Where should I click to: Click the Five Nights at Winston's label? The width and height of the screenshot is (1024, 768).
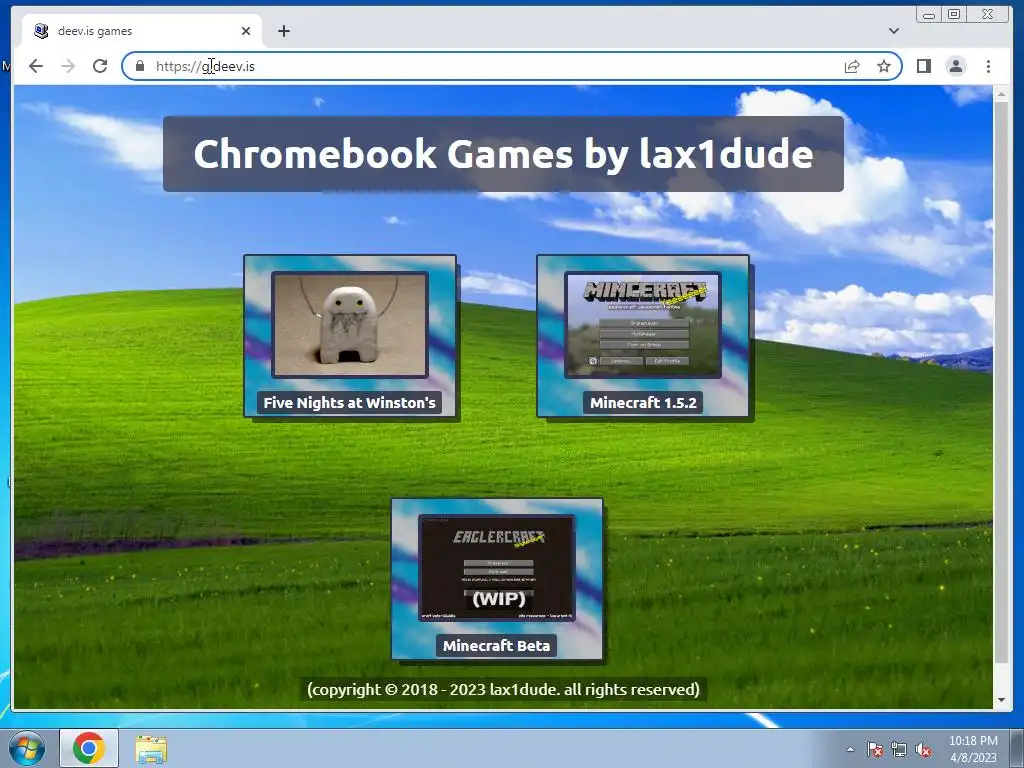point(349,403)
